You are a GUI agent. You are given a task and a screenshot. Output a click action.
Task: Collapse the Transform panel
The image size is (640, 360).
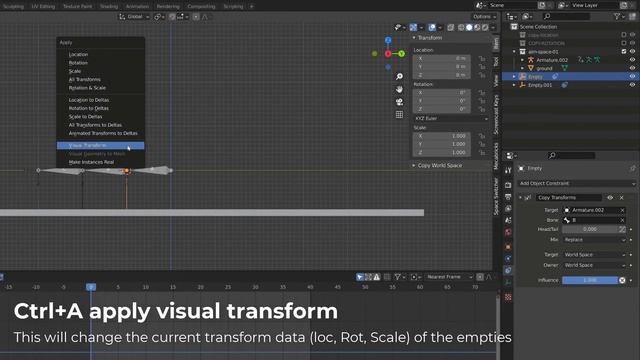pos(414,38)
